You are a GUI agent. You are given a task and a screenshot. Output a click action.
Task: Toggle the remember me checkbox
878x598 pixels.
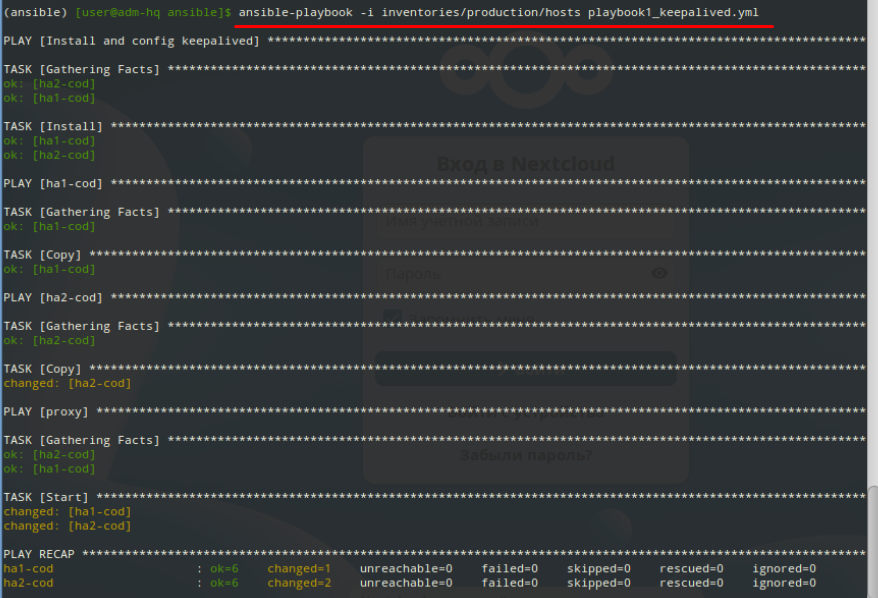pos(393,318)
